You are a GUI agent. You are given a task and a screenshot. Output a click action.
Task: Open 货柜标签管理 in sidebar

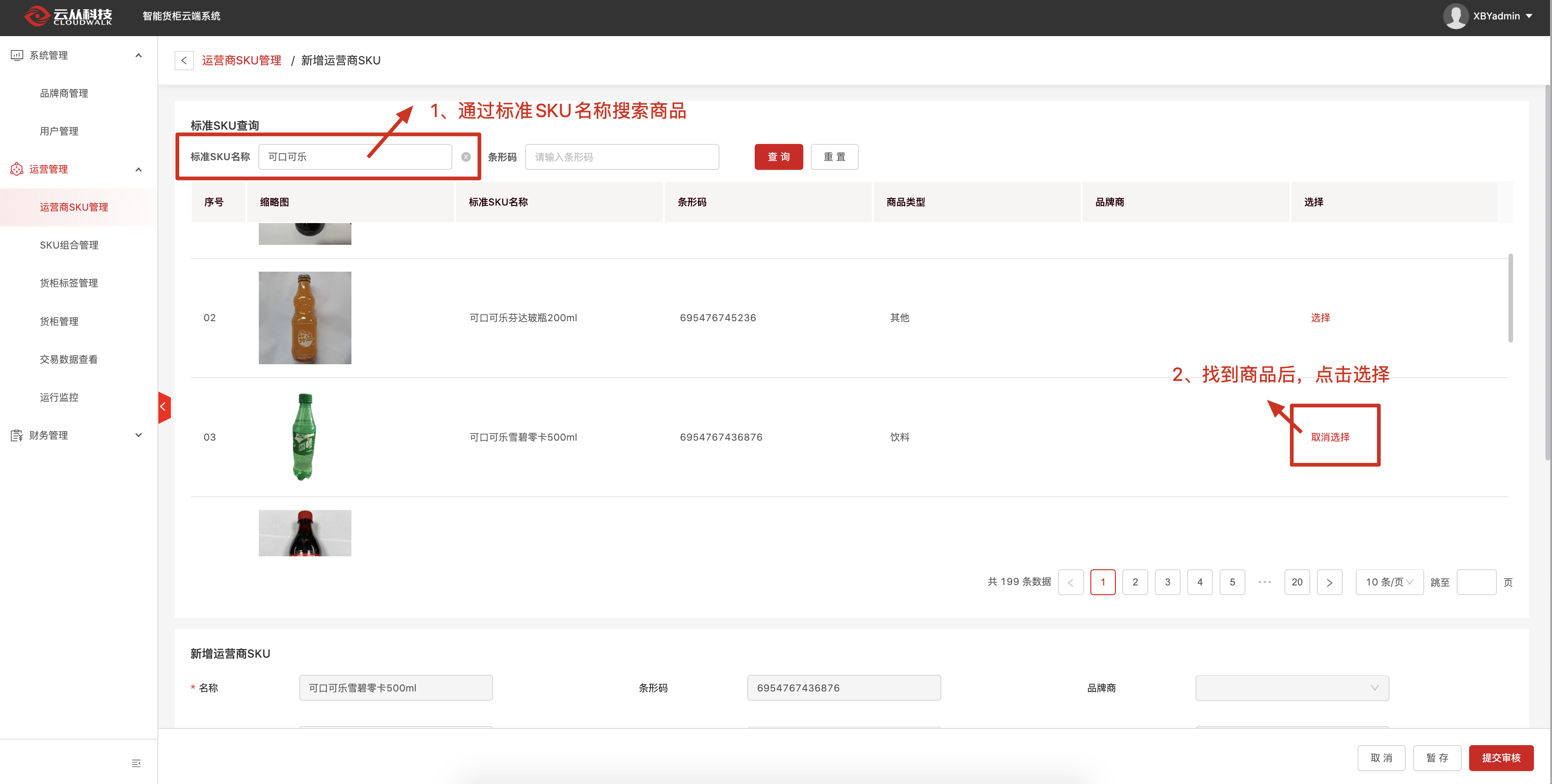click(x=69, y=283)
